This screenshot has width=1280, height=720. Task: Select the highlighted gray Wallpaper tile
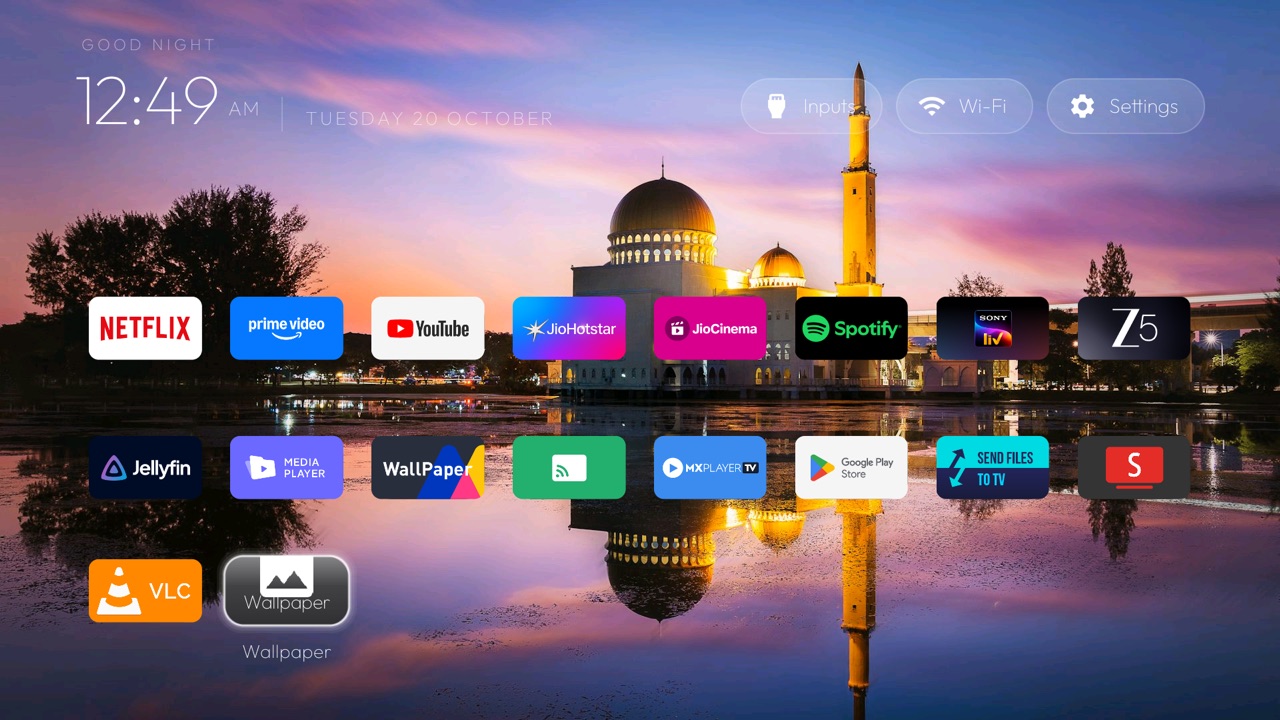pos(286,590)
